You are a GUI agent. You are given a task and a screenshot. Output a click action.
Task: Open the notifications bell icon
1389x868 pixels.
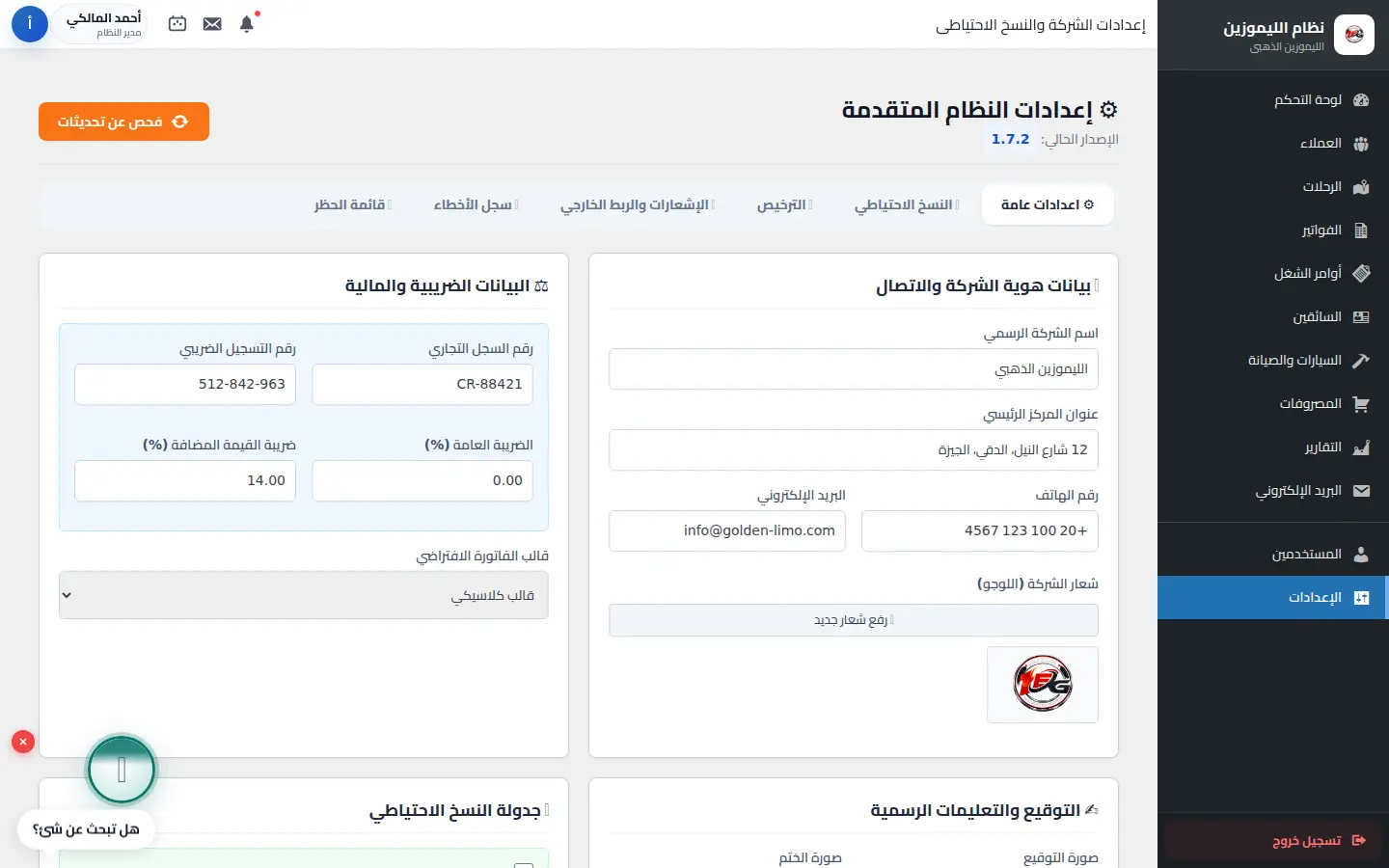click(247, 24)
